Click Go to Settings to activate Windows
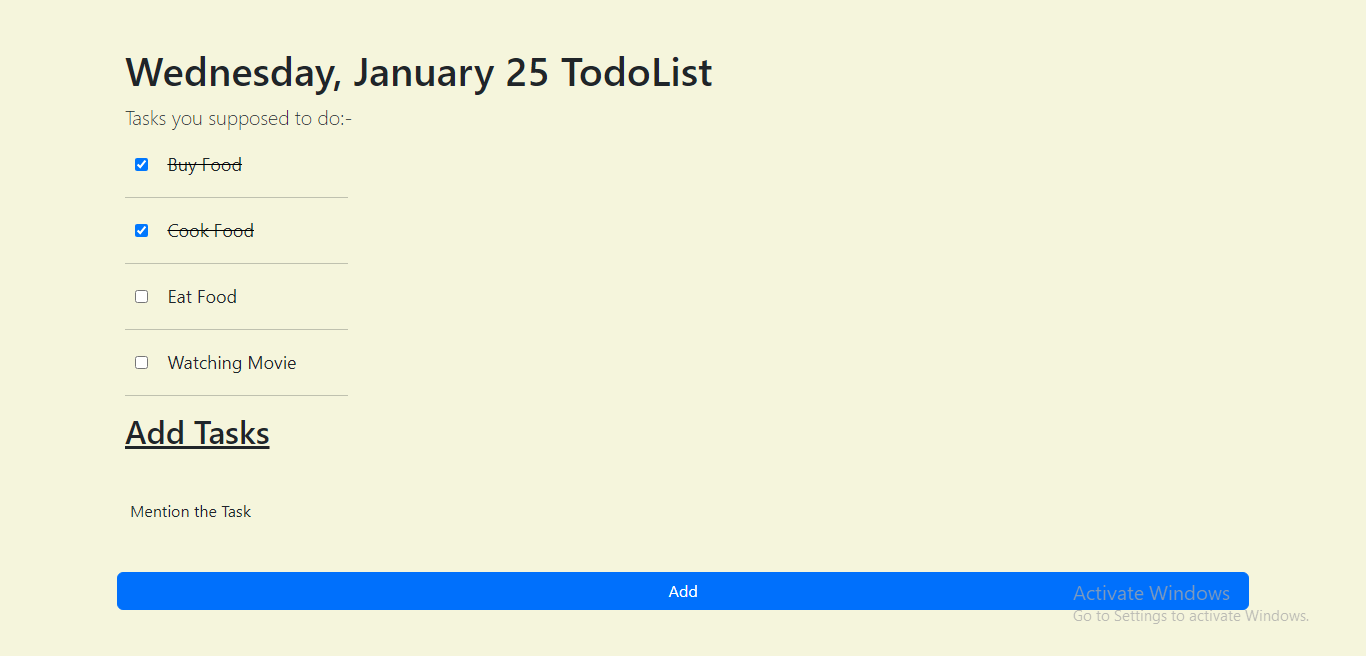 (1190, 616)
